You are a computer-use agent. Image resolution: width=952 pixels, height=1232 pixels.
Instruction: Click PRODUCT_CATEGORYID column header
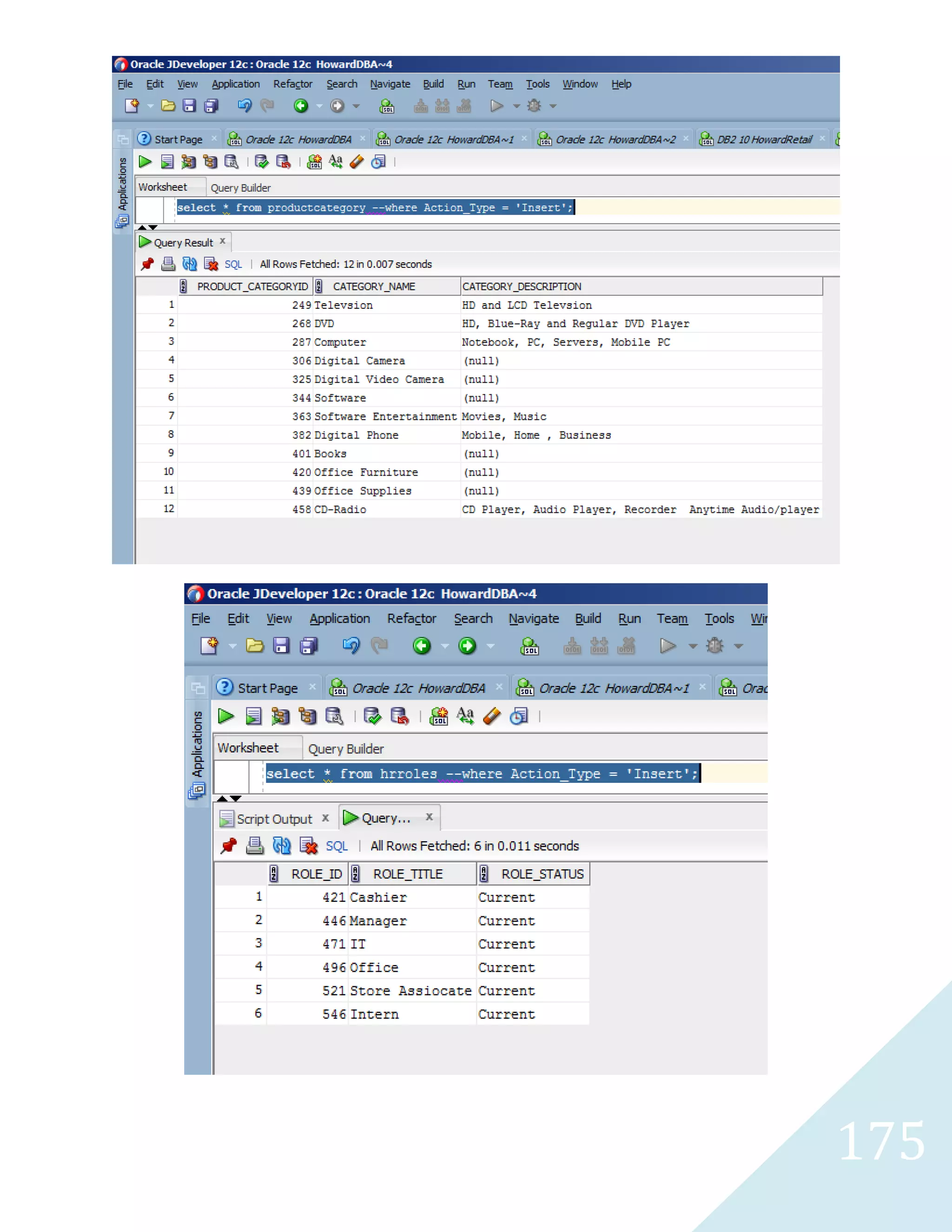(x=245, y=286)
